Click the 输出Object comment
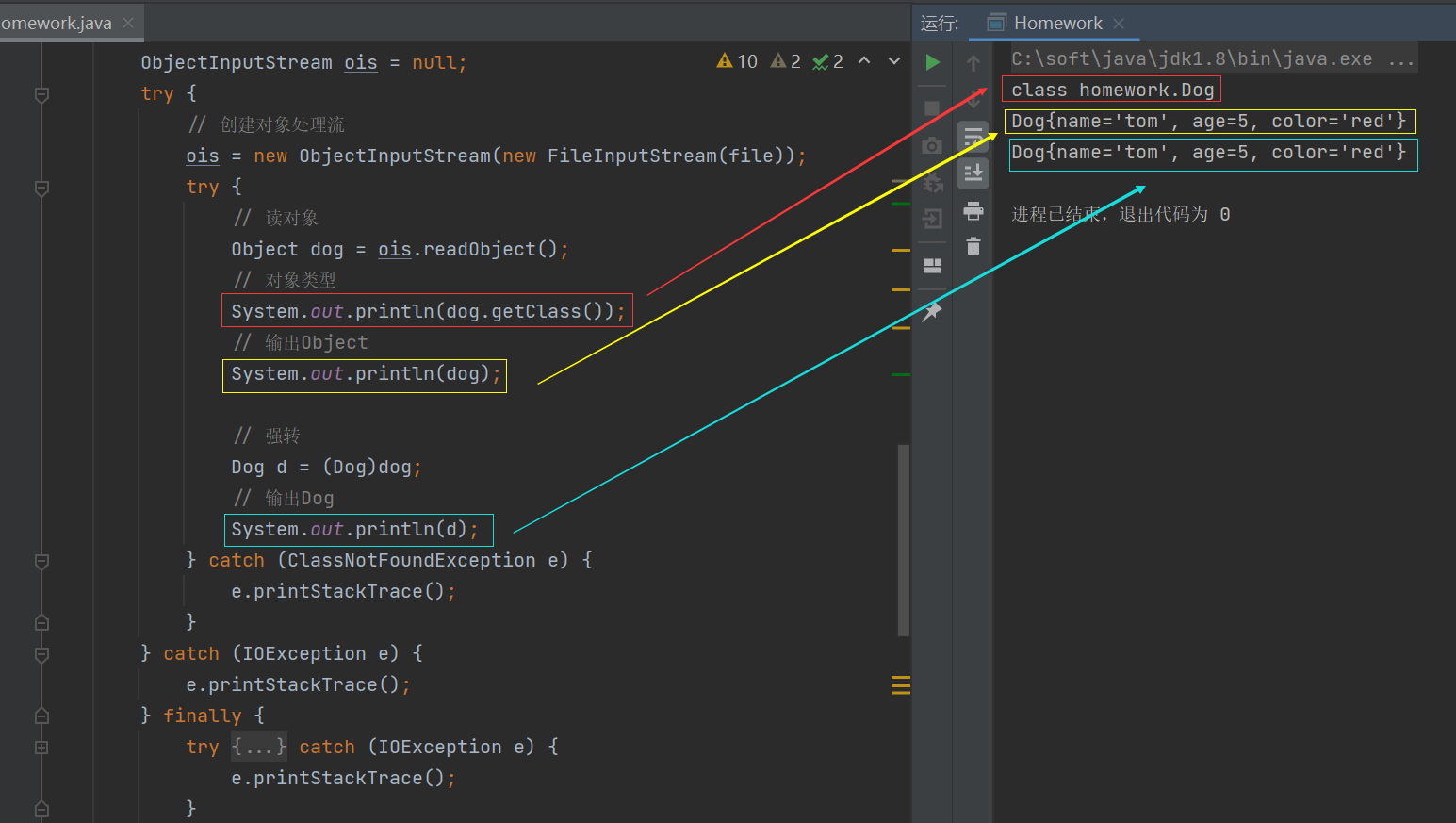 point(301,342)
